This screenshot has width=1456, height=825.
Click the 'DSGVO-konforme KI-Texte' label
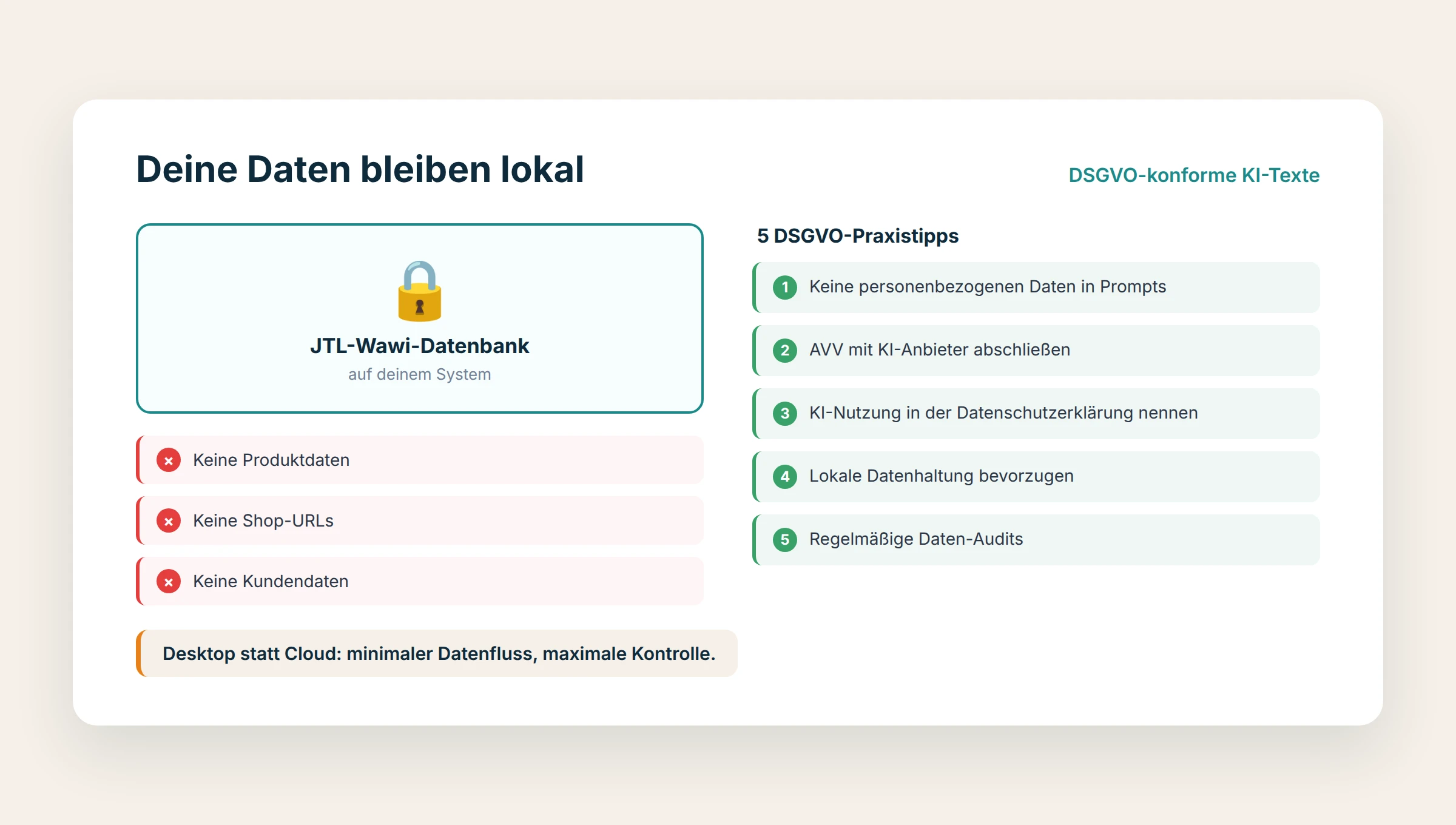1194,175
